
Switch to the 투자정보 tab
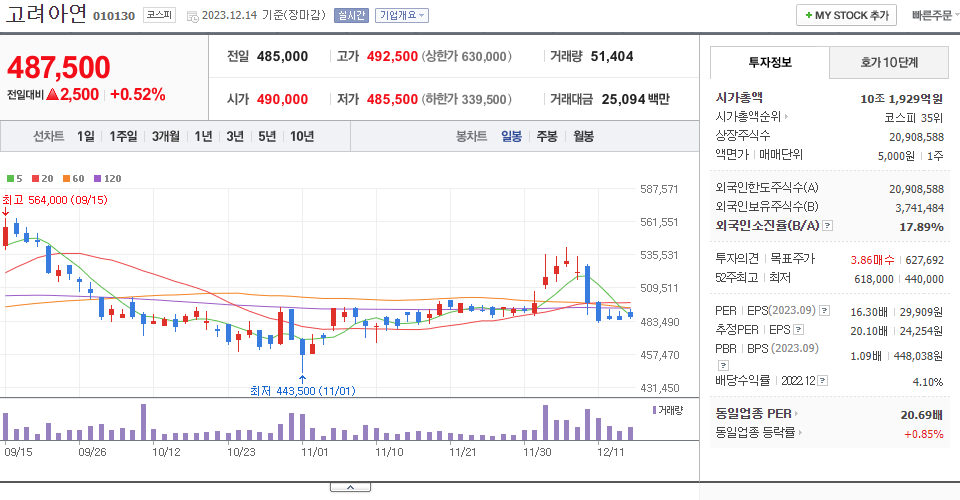pos(770,62)
